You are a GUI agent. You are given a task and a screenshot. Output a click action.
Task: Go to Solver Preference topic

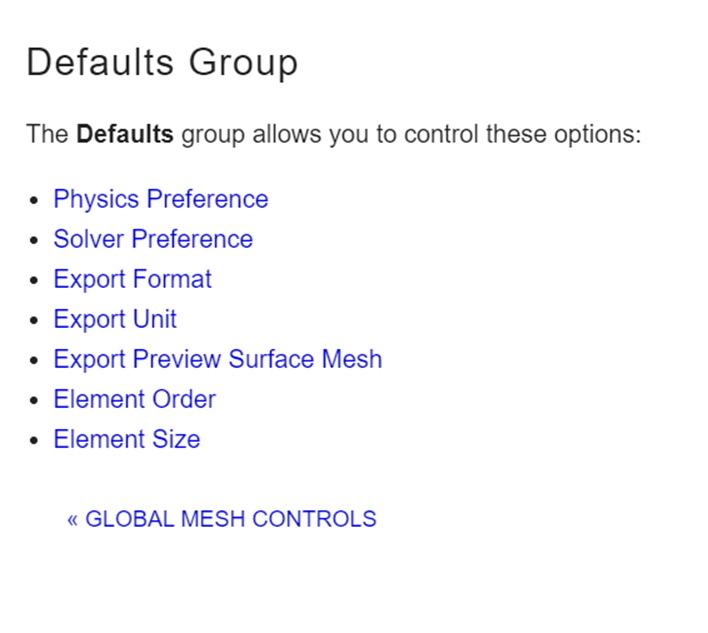coord(153,239)
